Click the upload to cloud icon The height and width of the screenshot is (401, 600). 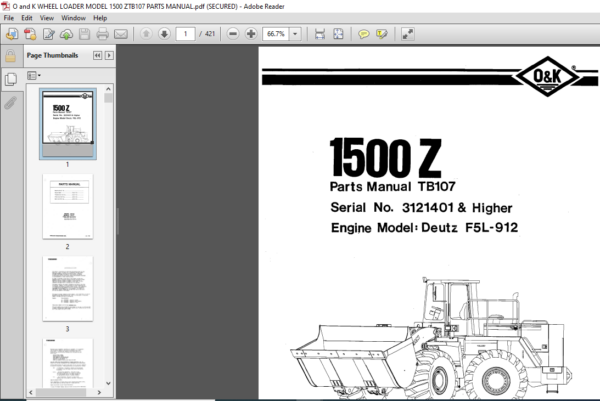click(x=67, y=34)
